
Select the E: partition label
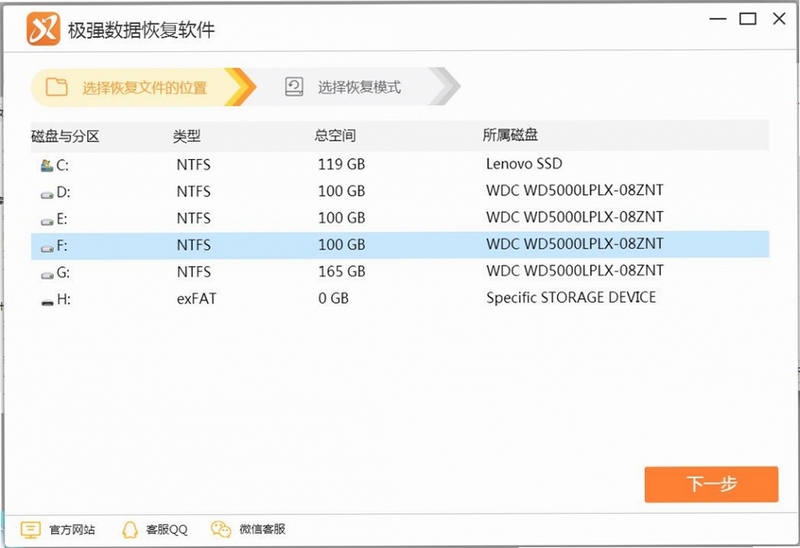(62, 219)
